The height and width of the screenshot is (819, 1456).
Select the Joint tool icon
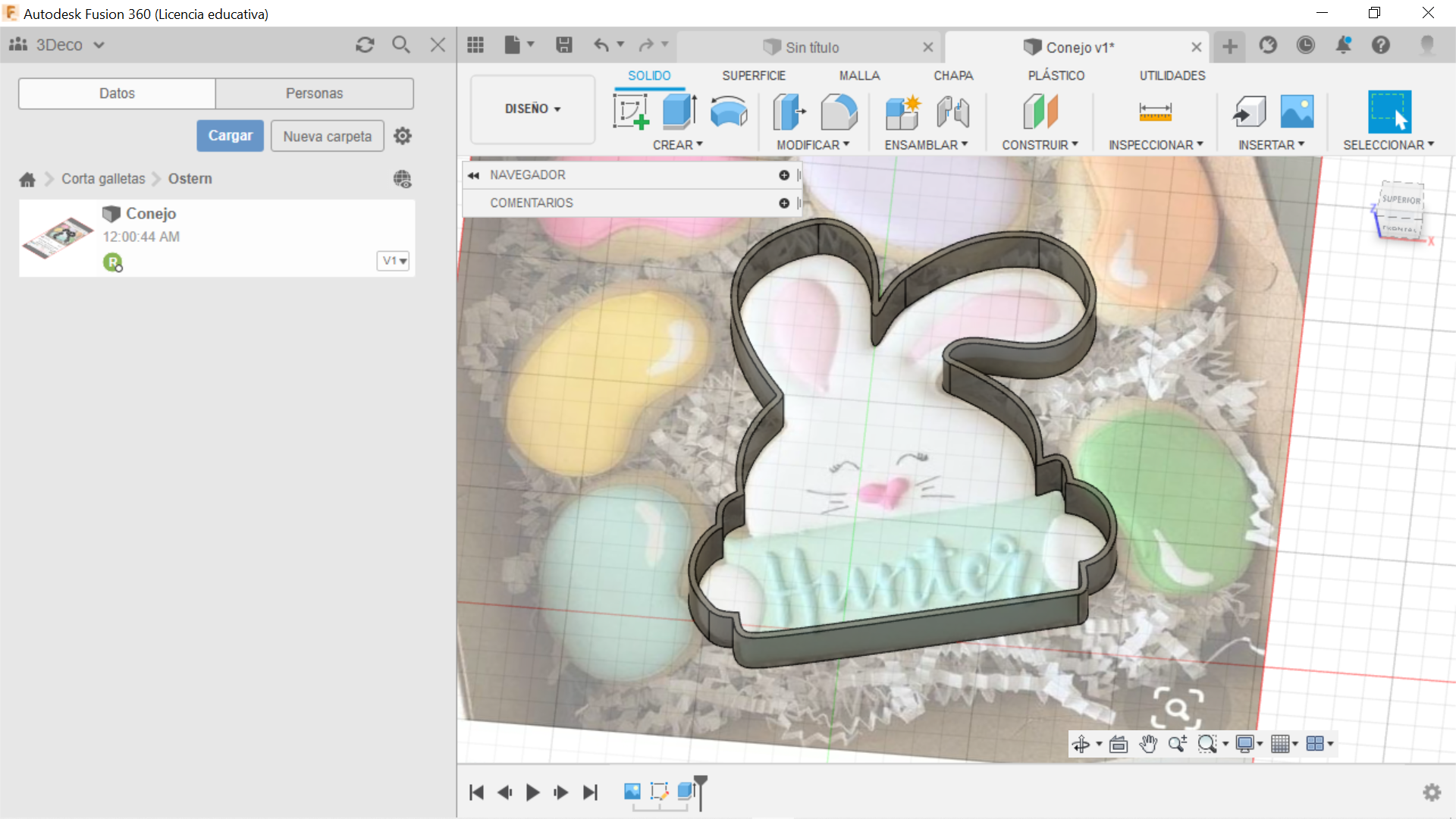point(952,112)
